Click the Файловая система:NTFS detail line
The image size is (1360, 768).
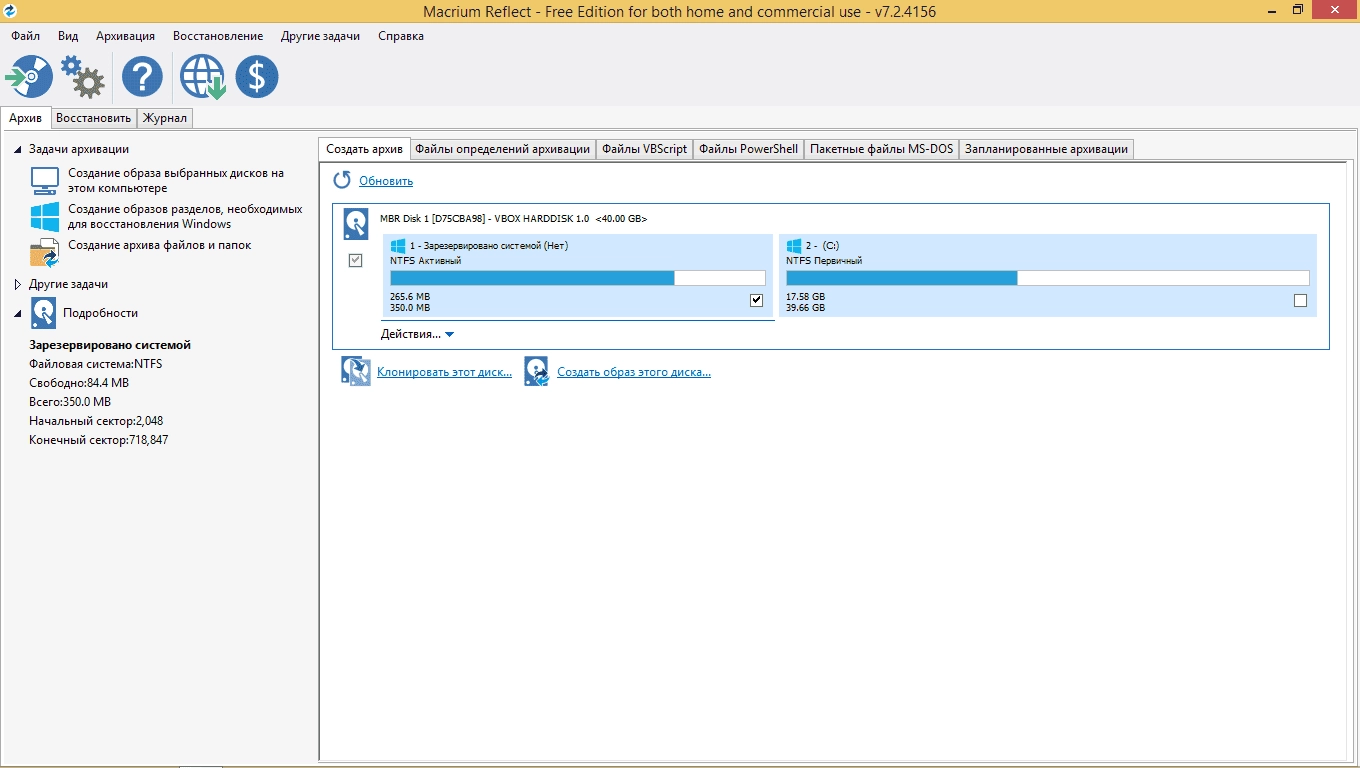96,364
